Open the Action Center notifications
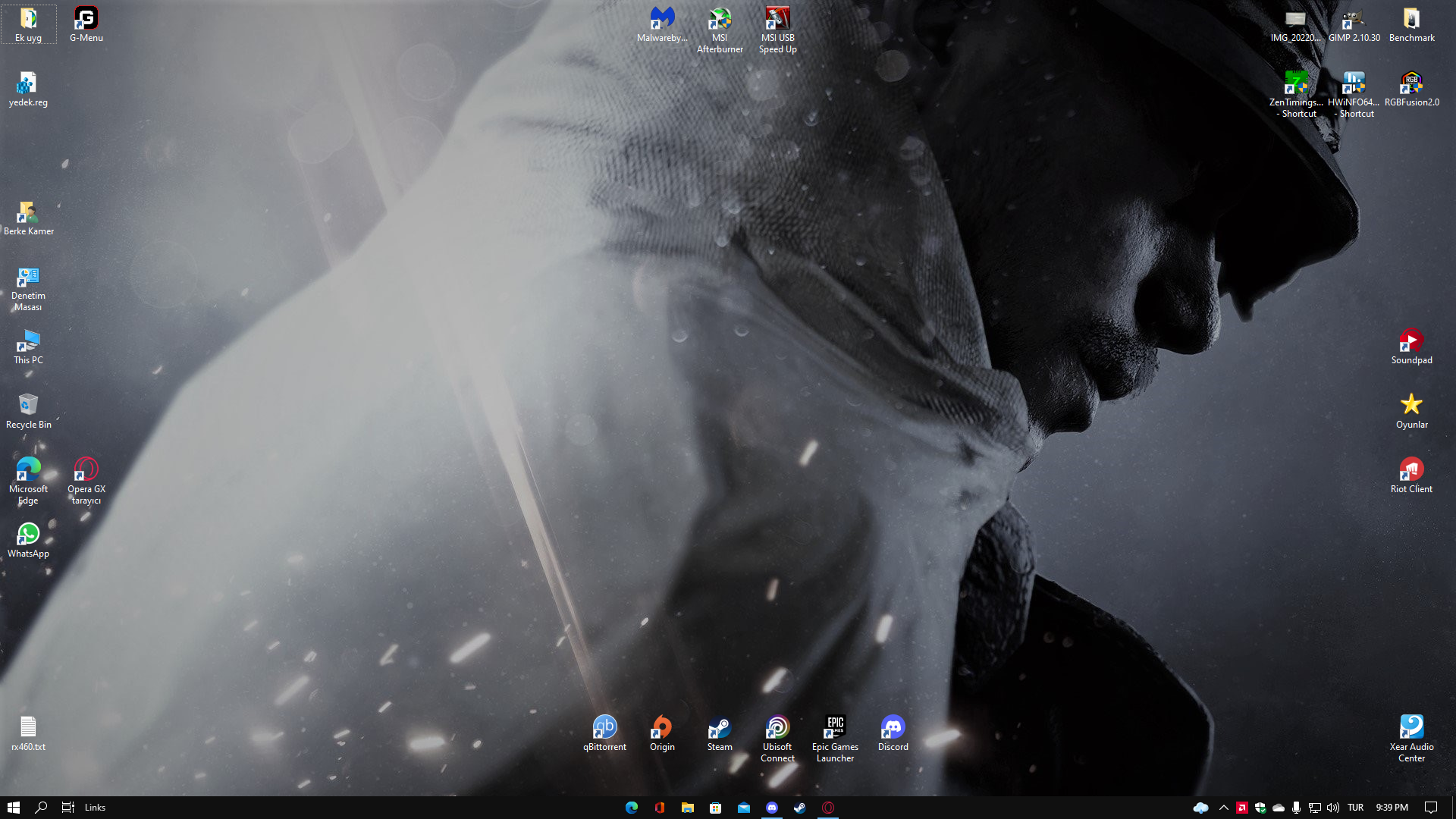This screenshot has width=1456, height=819. point(1431,808)
